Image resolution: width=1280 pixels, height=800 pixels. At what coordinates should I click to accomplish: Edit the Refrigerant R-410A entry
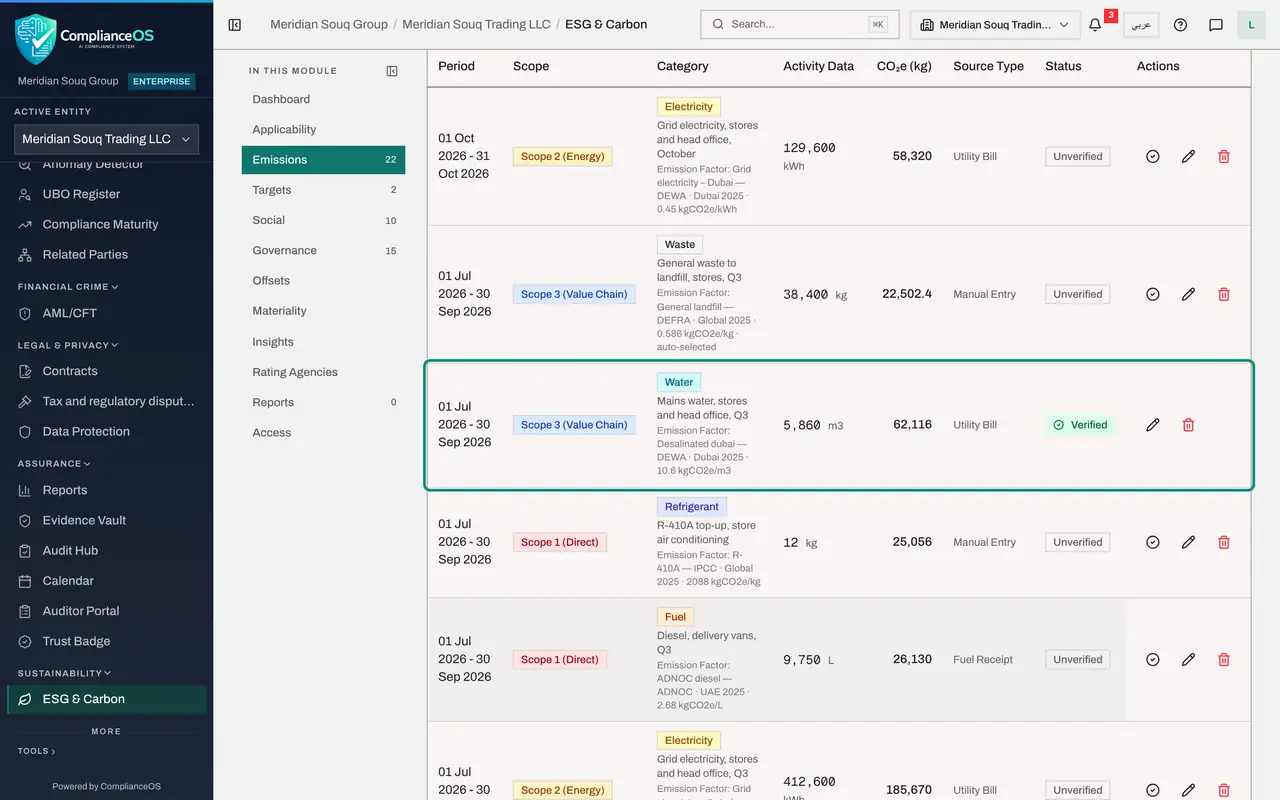coord(1188,542)
